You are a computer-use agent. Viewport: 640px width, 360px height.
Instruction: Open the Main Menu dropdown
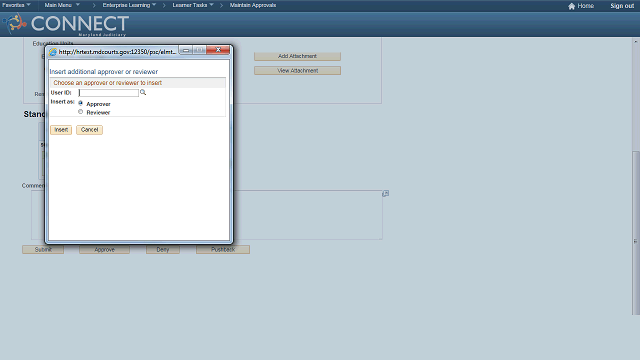click(x=62, y=5)
